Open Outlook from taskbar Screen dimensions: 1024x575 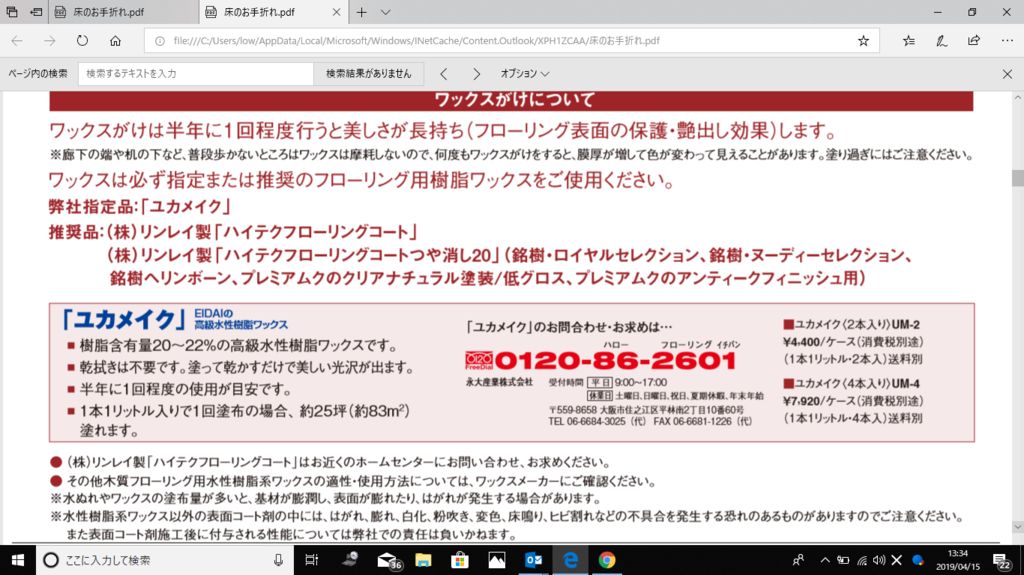(x=533, y=560)
